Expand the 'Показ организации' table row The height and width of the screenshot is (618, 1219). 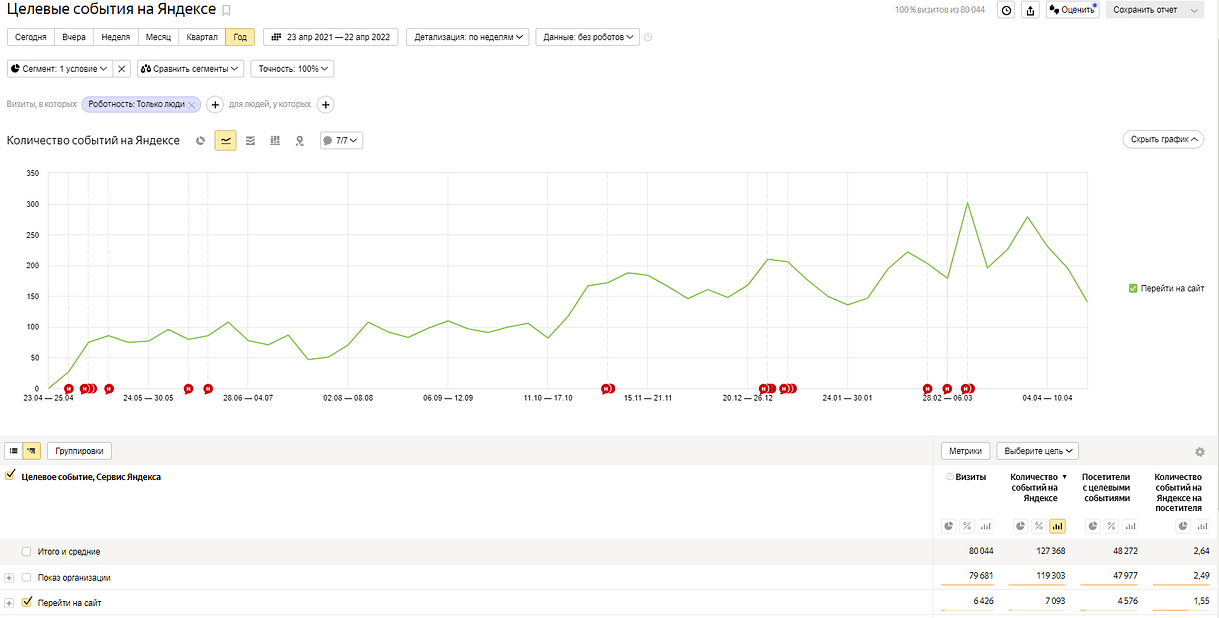tap(9, 578)
